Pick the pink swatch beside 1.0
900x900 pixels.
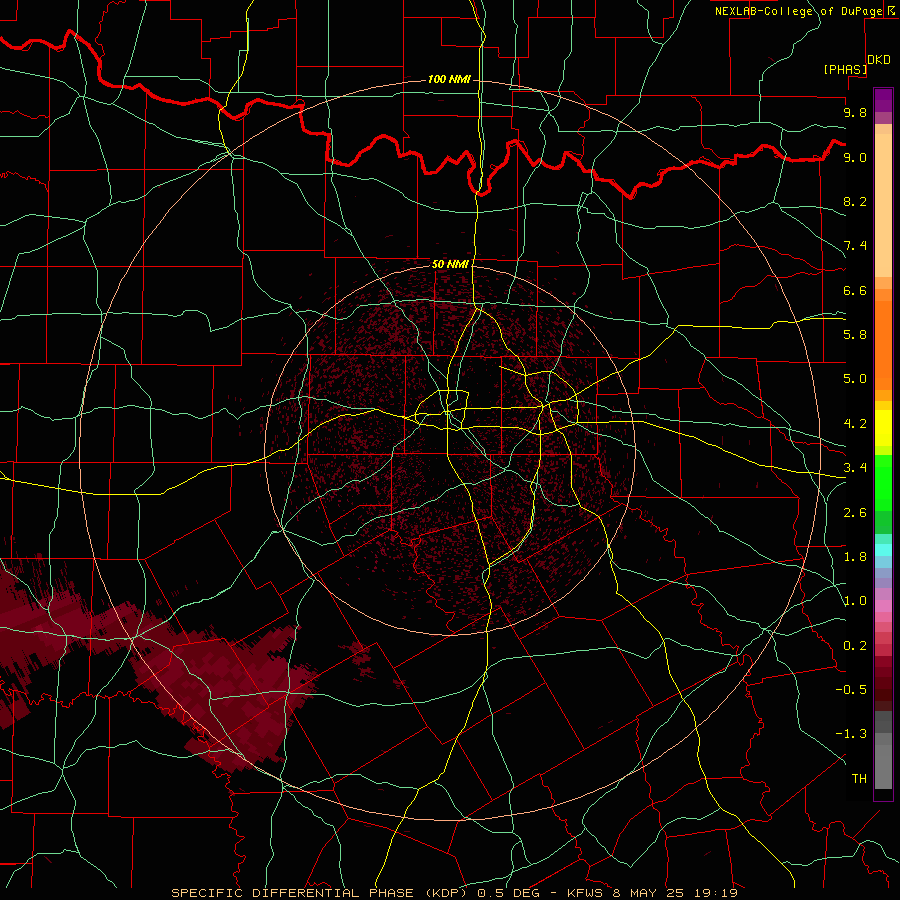click(x=883, y=606)
